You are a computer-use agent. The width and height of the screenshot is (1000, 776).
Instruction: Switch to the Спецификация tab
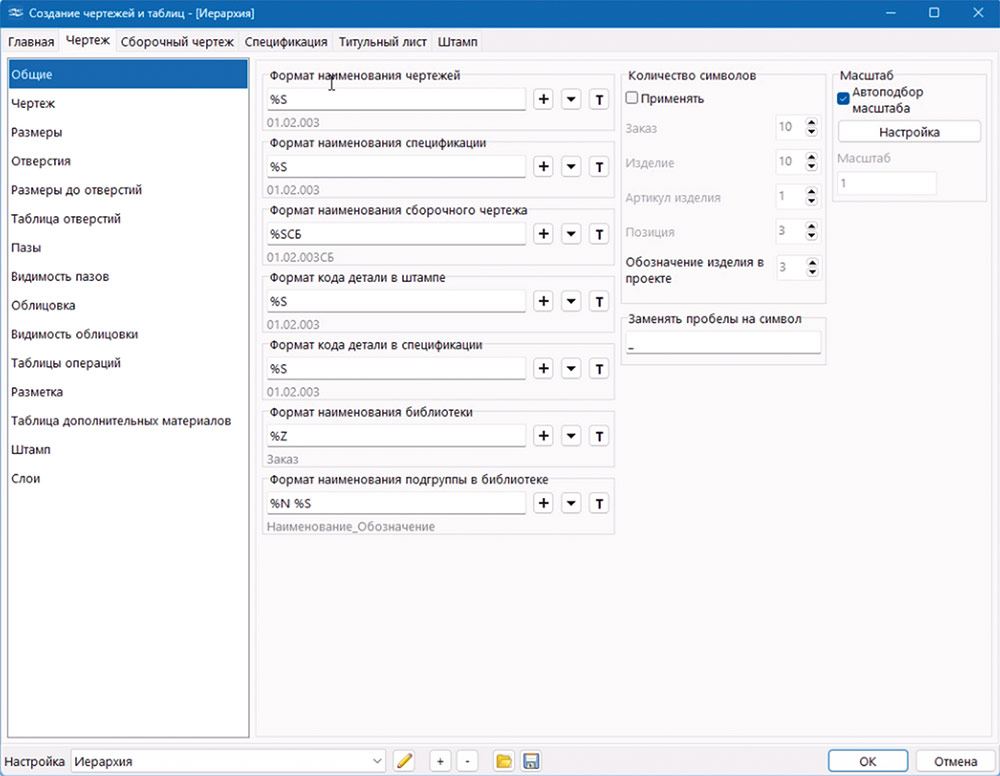(286, 42)
